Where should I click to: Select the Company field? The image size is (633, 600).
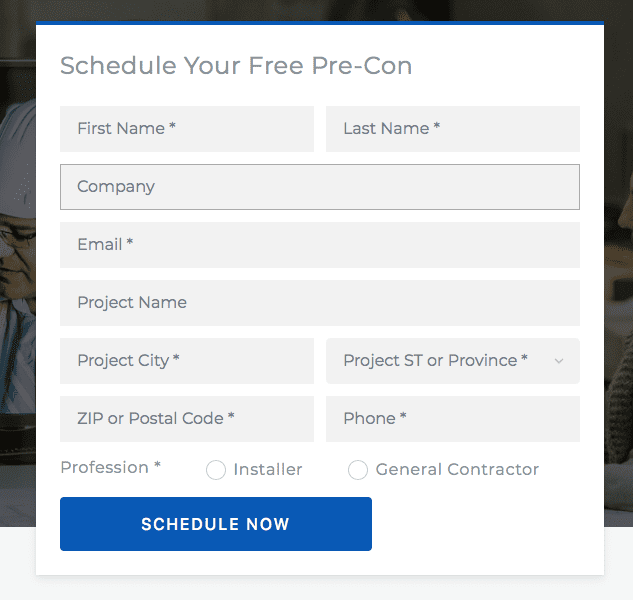(319, 187)
